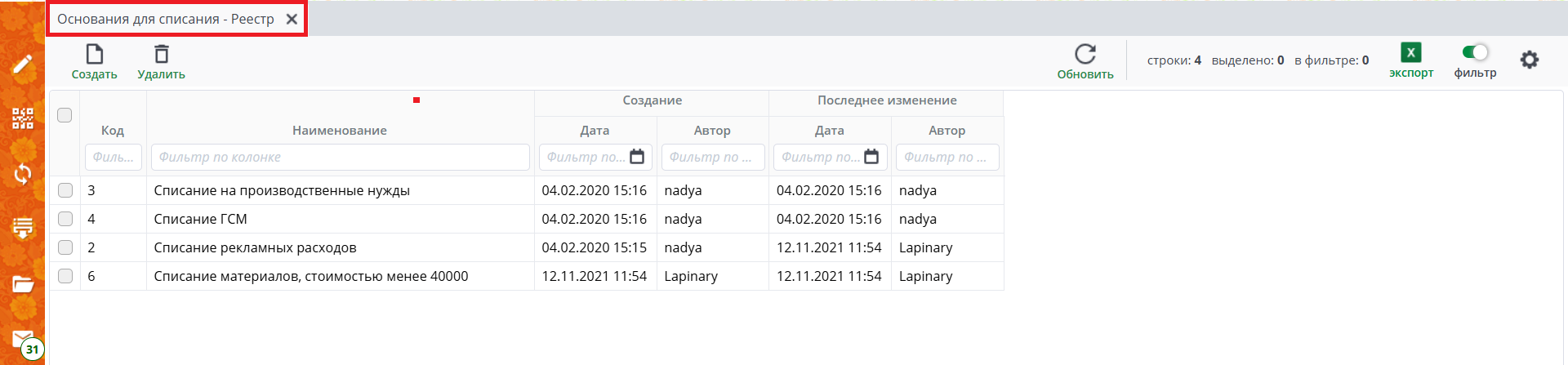Screen dimensions: 1568x365
Task: Open table settings gear icon
Action: click(x=1529, y=60)
